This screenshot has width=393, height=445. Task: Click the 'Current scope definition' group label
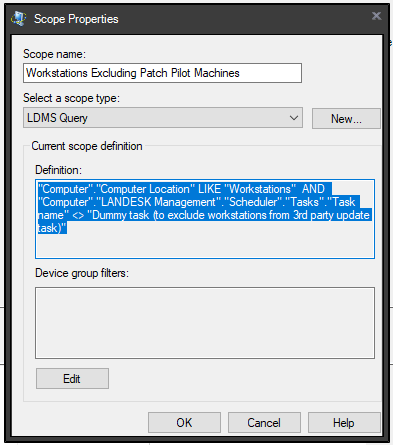coord(87,146)
